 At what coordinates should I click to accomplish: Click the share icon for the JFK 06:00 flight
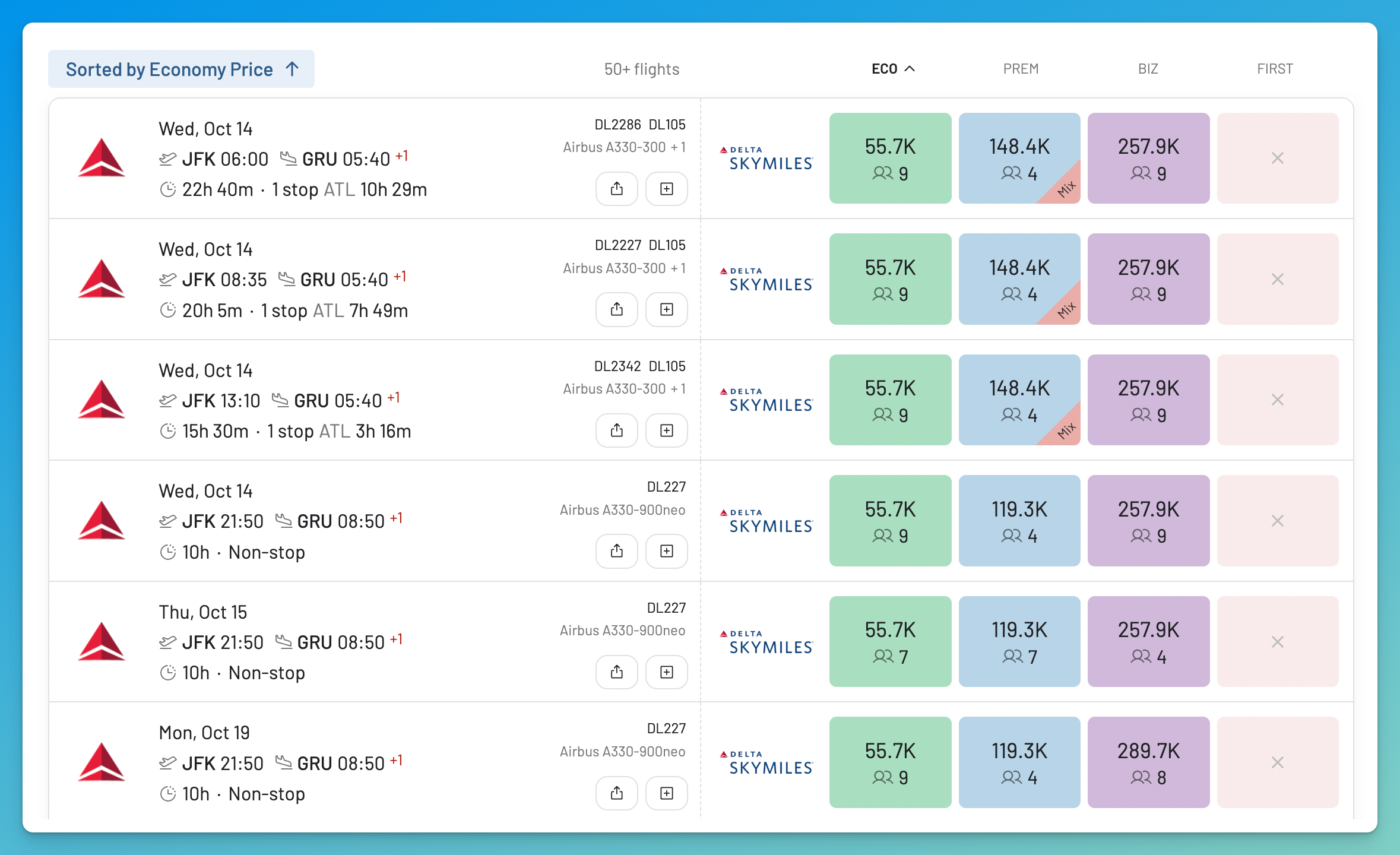617,189
